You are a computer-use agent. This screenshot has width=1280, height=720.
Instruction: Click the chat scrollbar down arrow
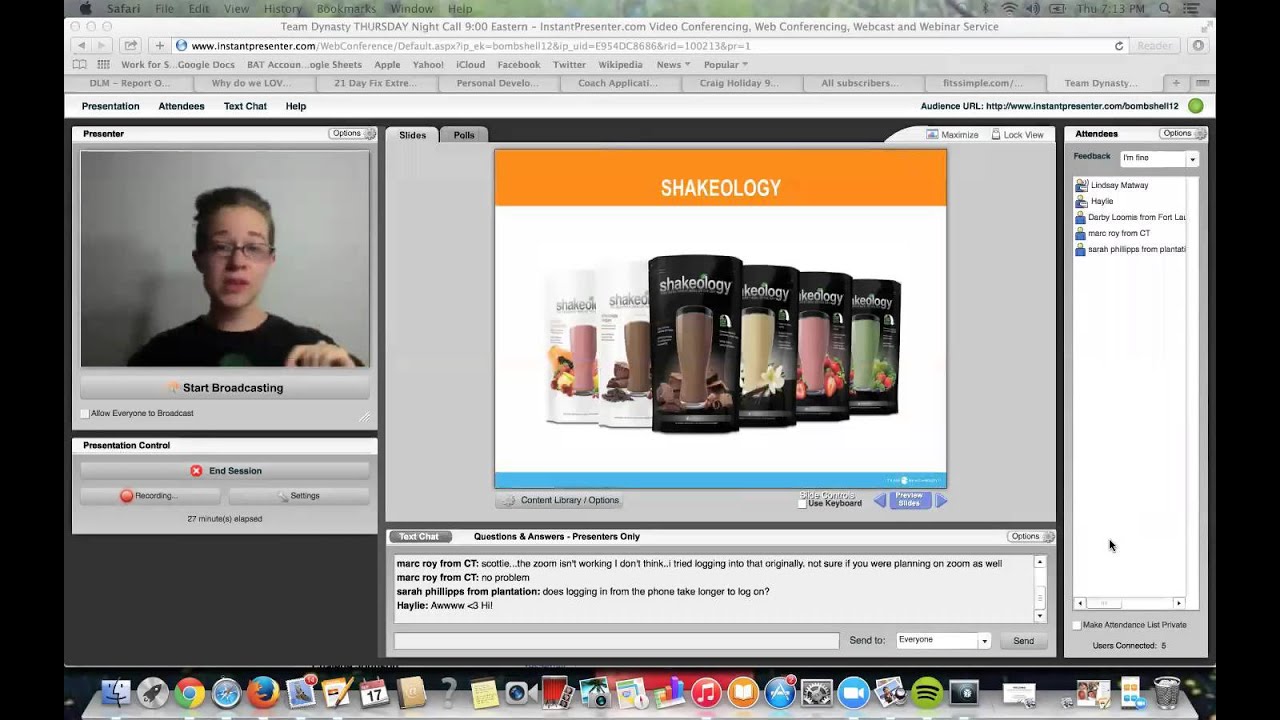click(1040, 616)
